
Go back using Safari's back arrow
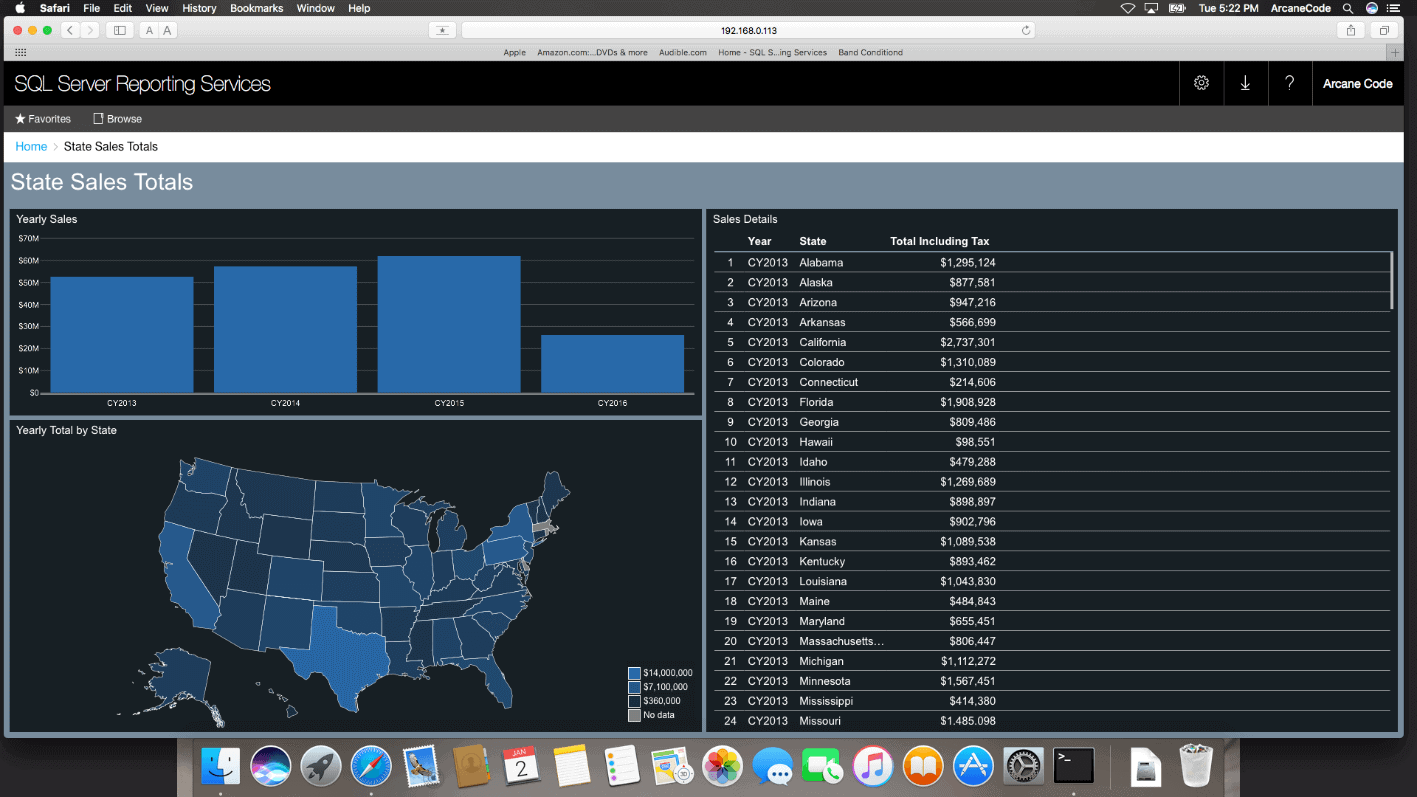[71, 30]
